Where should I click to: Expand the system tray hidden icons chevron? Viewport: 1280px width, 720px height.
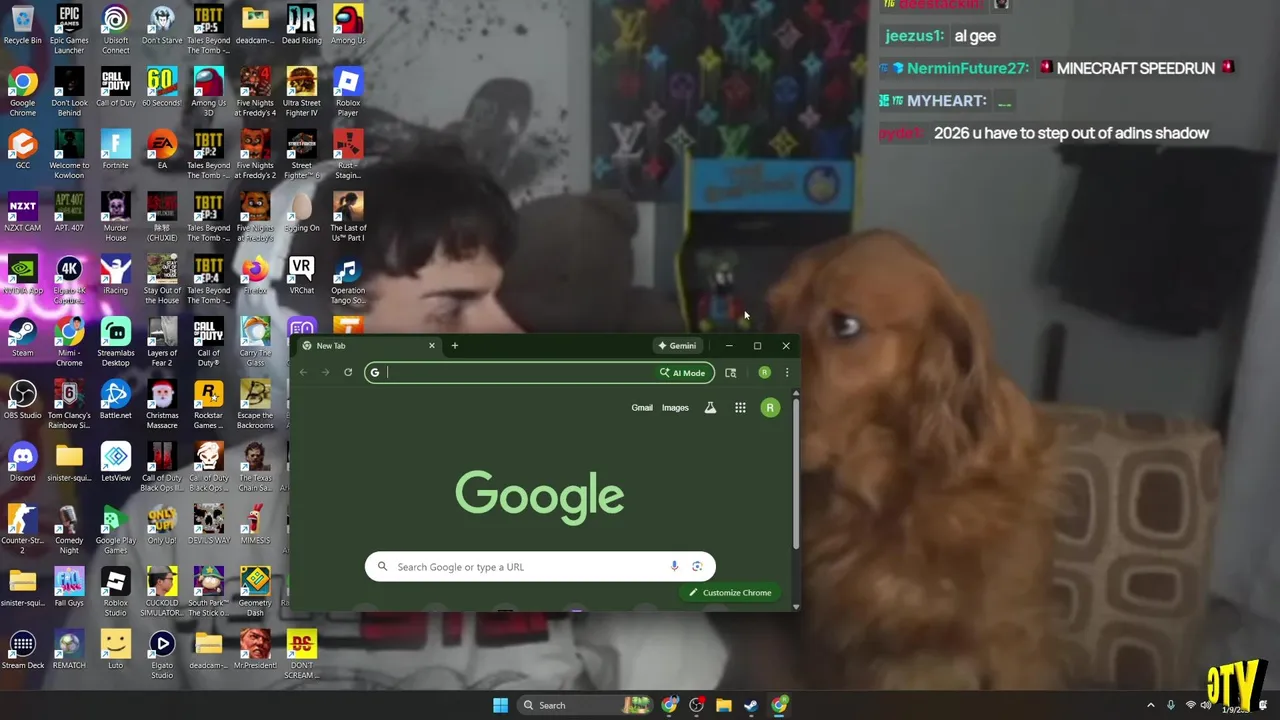1150,706
